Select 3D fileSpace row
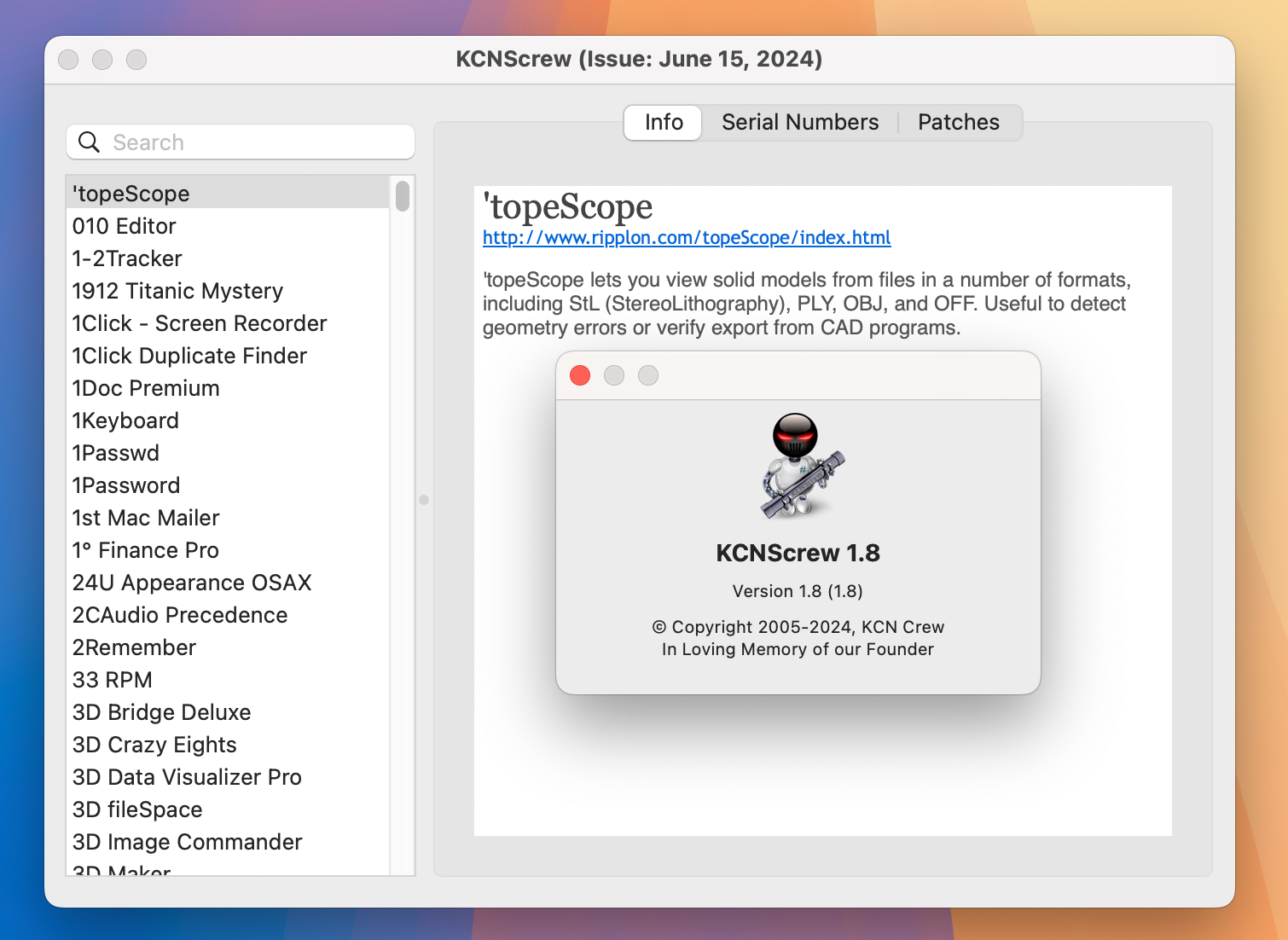Image resolution: width=1288 pixels, height=940 pixels. tap(228, 809)
